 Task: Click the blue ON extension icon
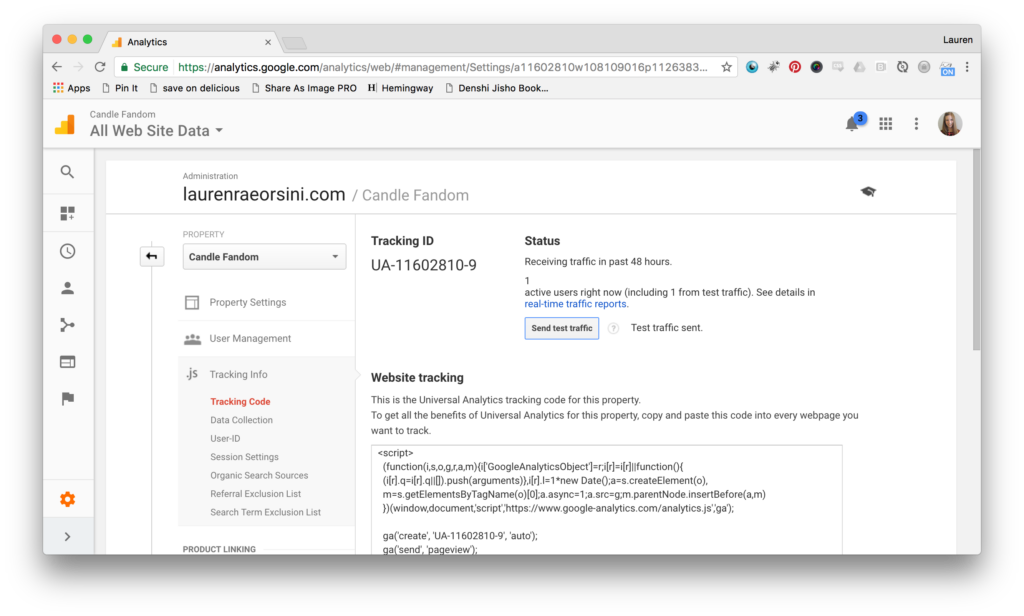pos(947,67)
